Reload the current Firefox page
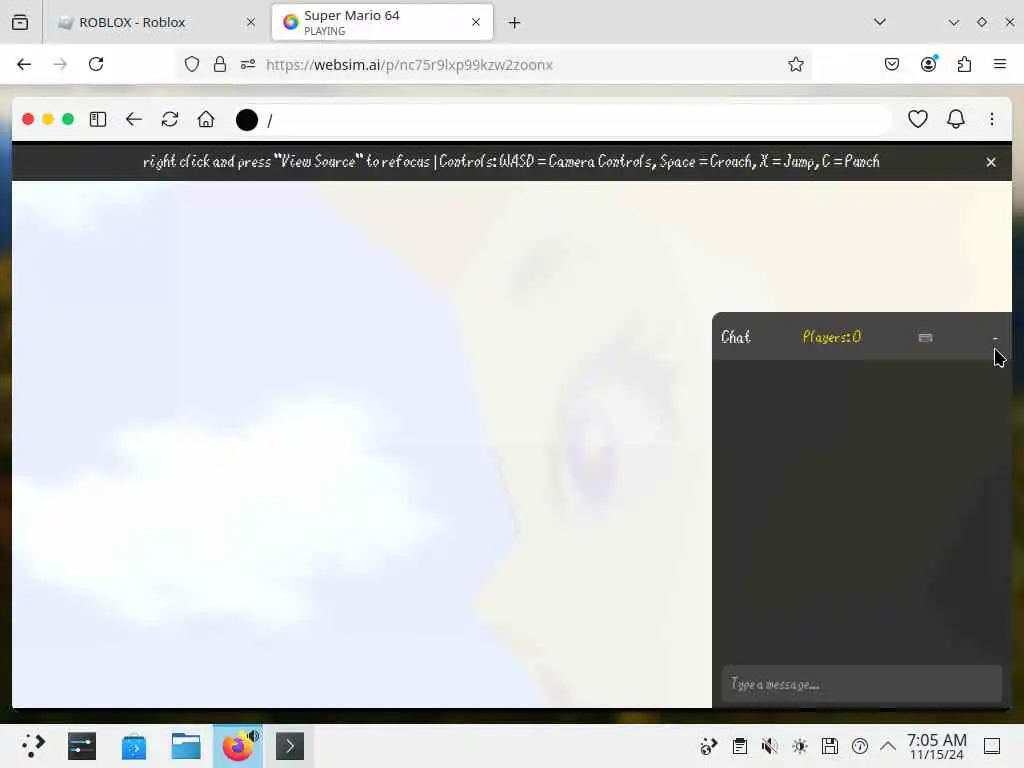Screen dimensions: 1024x768 point(96,64)
